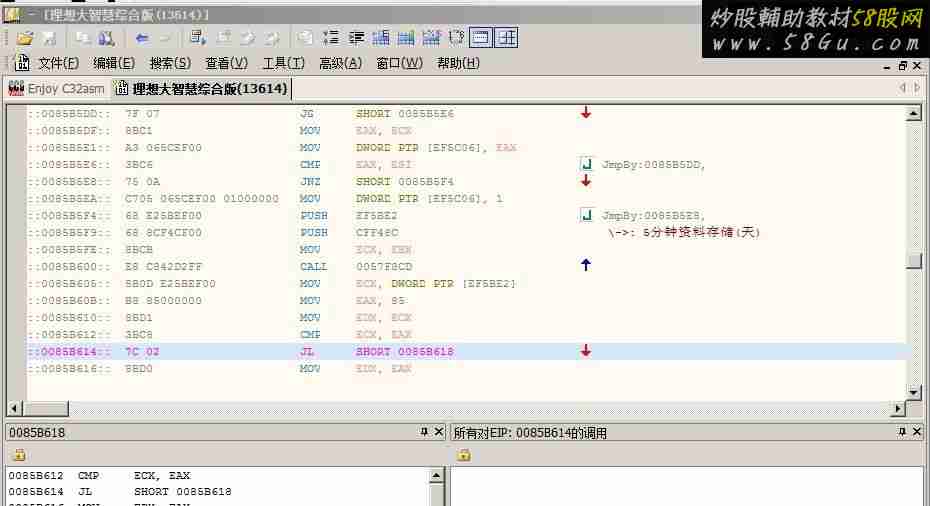Click the scroll down arrow of disassembly view
The height and width of the screenshot is (506, 930).
click(913, 392)
